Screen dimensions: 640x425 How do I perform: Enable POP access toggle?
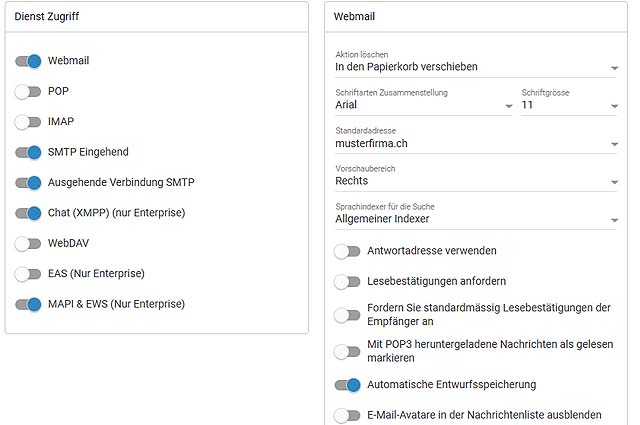pos(28,91)
